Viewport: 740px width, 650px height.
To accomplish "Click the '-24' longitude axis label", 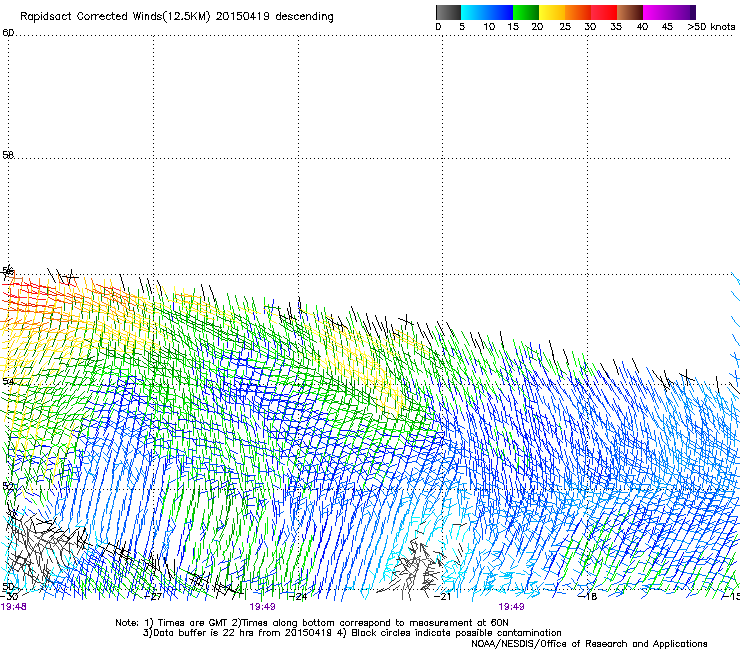I will coord(298,596).
